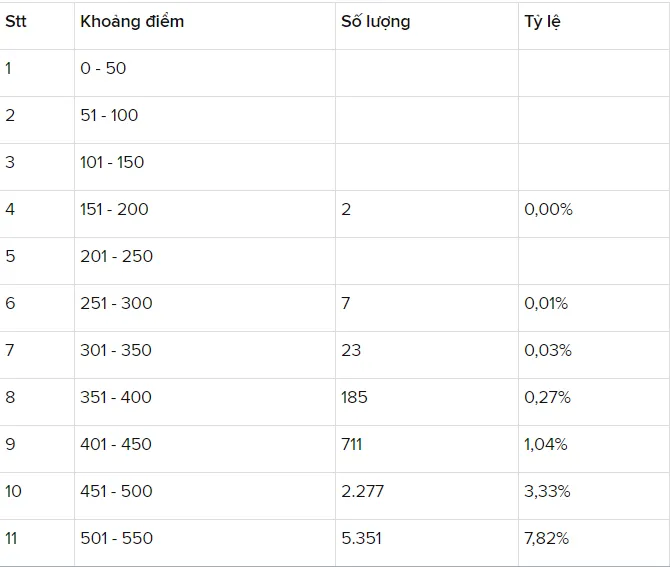Select the "0 - 50" score range cell
The image size is (670, 567).
pyautogui.click(x=103, y=69)
